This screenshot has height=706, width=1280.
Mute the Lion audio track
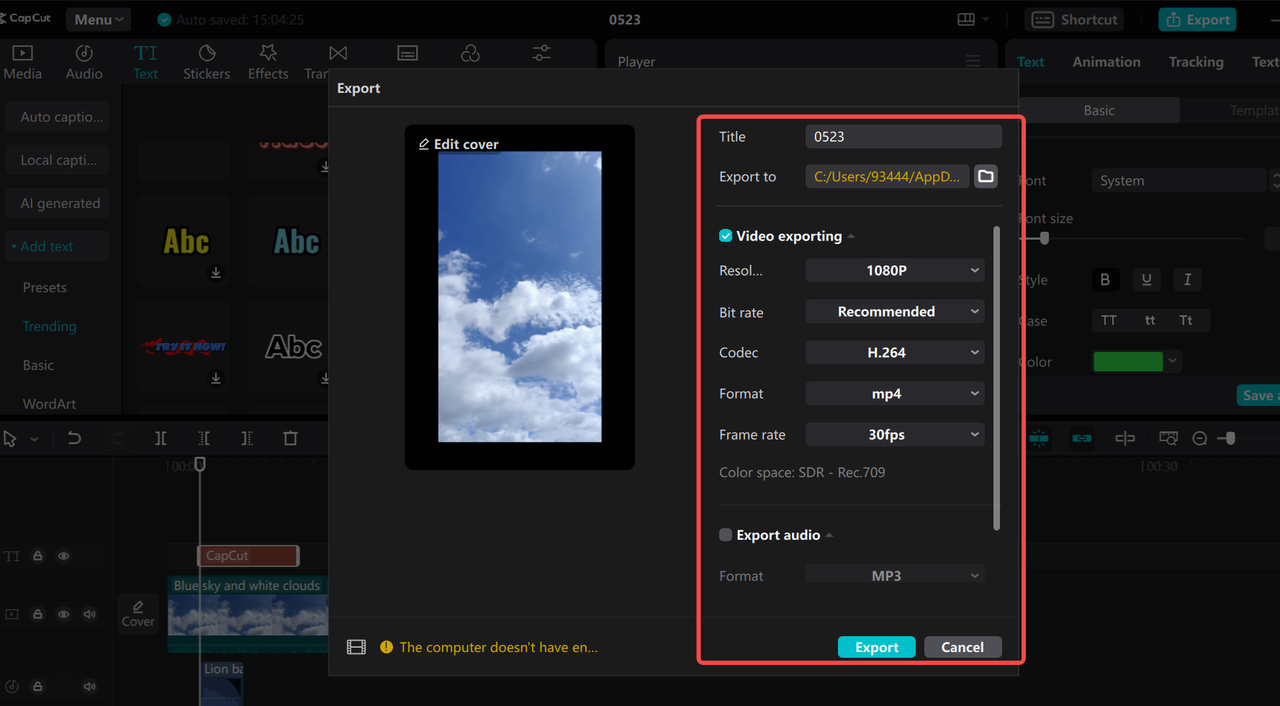90,687
